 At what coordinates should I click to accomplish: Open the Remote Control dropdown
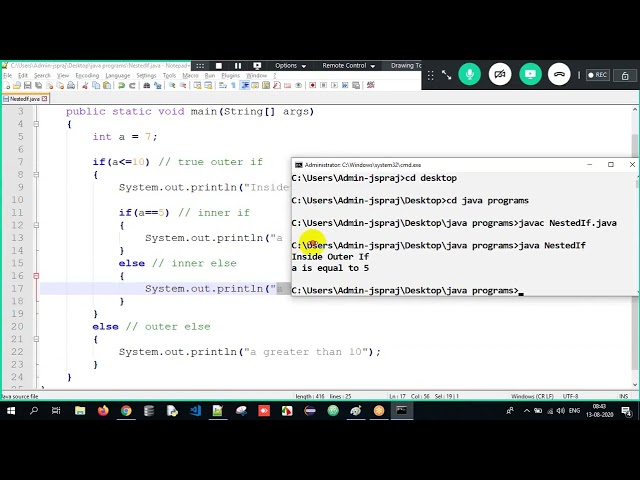tap(349, 66)
